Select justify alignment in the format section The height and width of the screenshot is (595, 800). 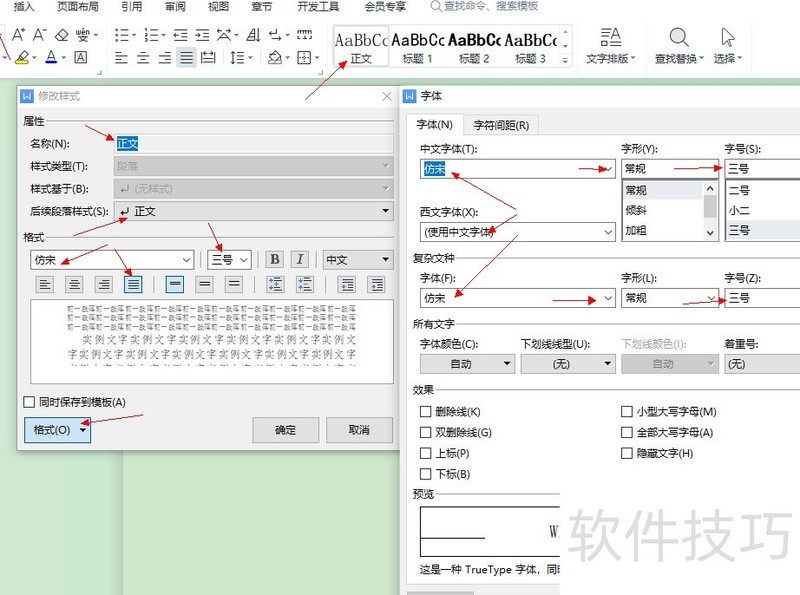(132, 285)
